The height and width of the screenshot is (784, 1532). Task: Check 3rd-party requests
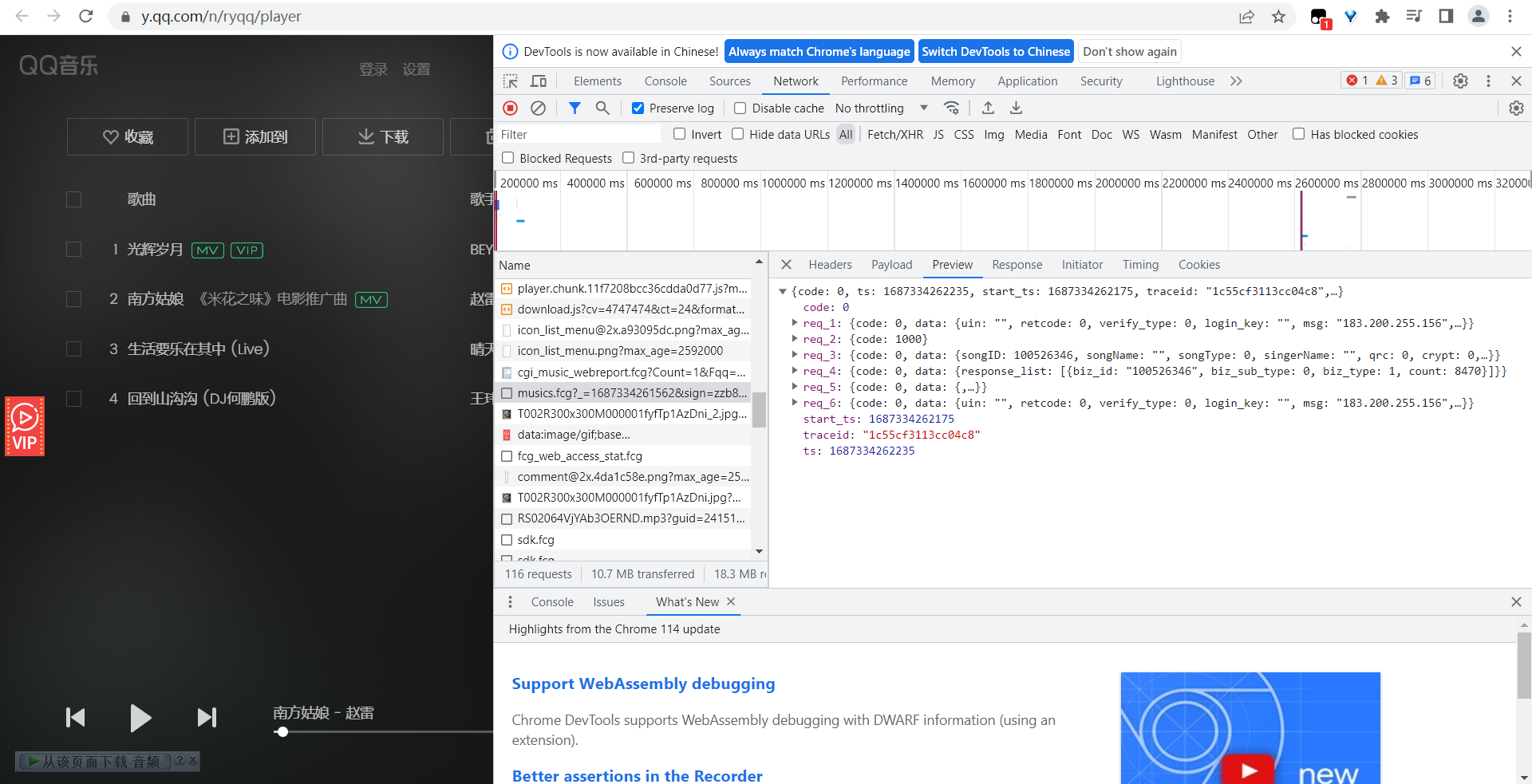point(629,158)
